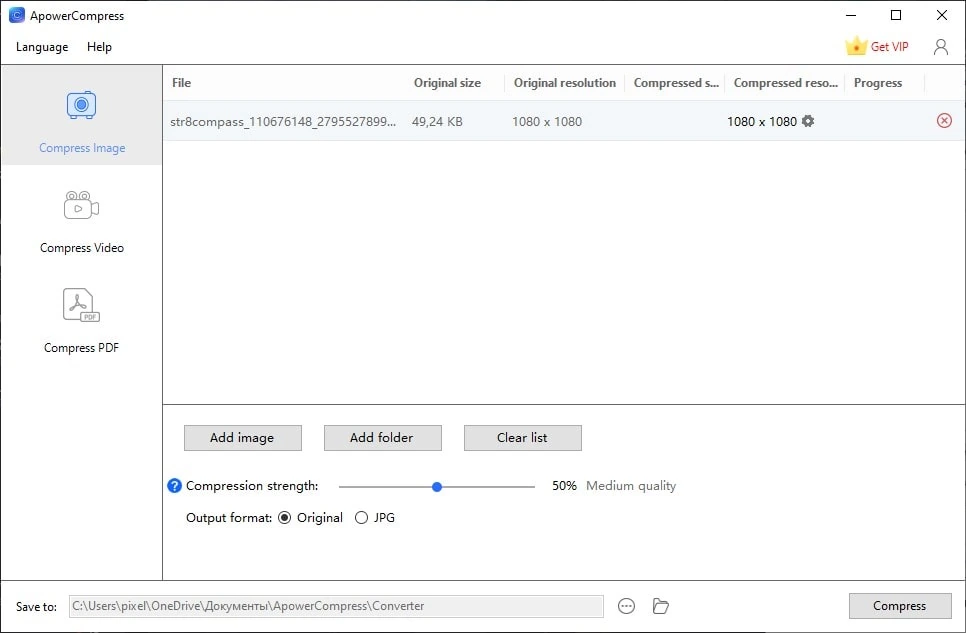Select JPG output format radio button
Screen dimensions: 966x633
click(361, 518)
